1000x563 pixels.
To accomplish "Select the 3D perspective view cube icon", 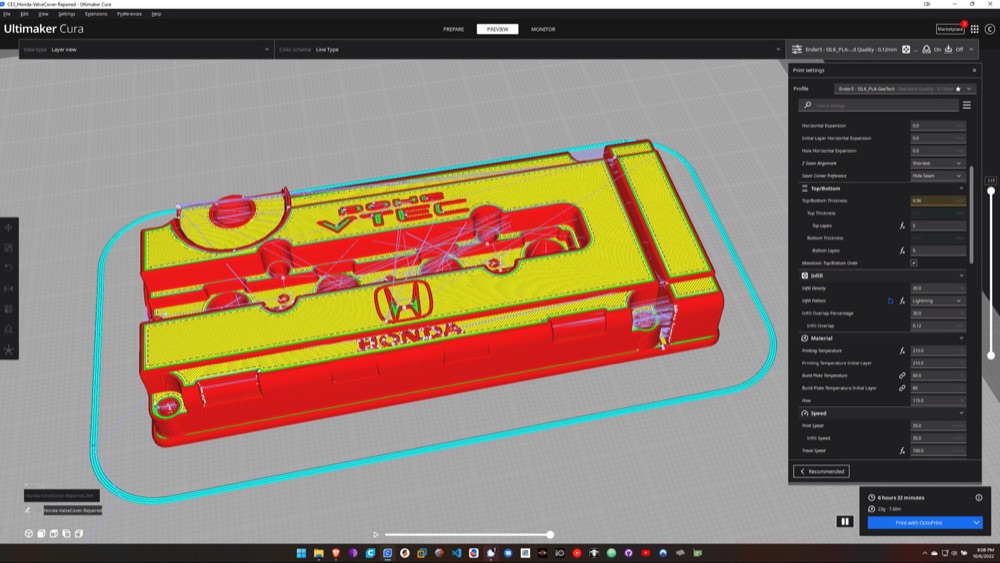I will point(29,534).
